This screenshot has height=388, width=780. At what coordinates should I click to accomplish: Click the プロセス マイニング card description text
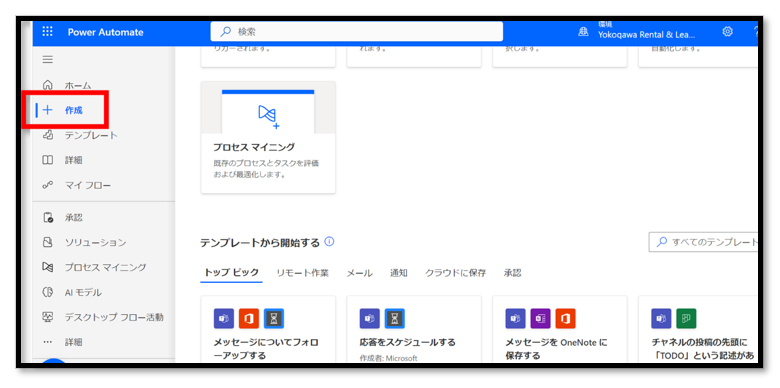[266, 169]
